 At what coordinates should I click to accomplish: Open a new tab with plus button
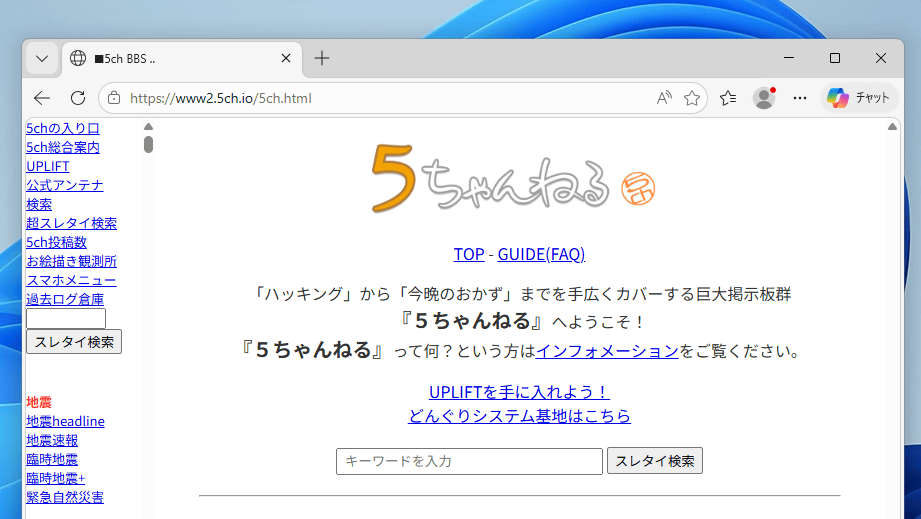(x=322, y=59)
